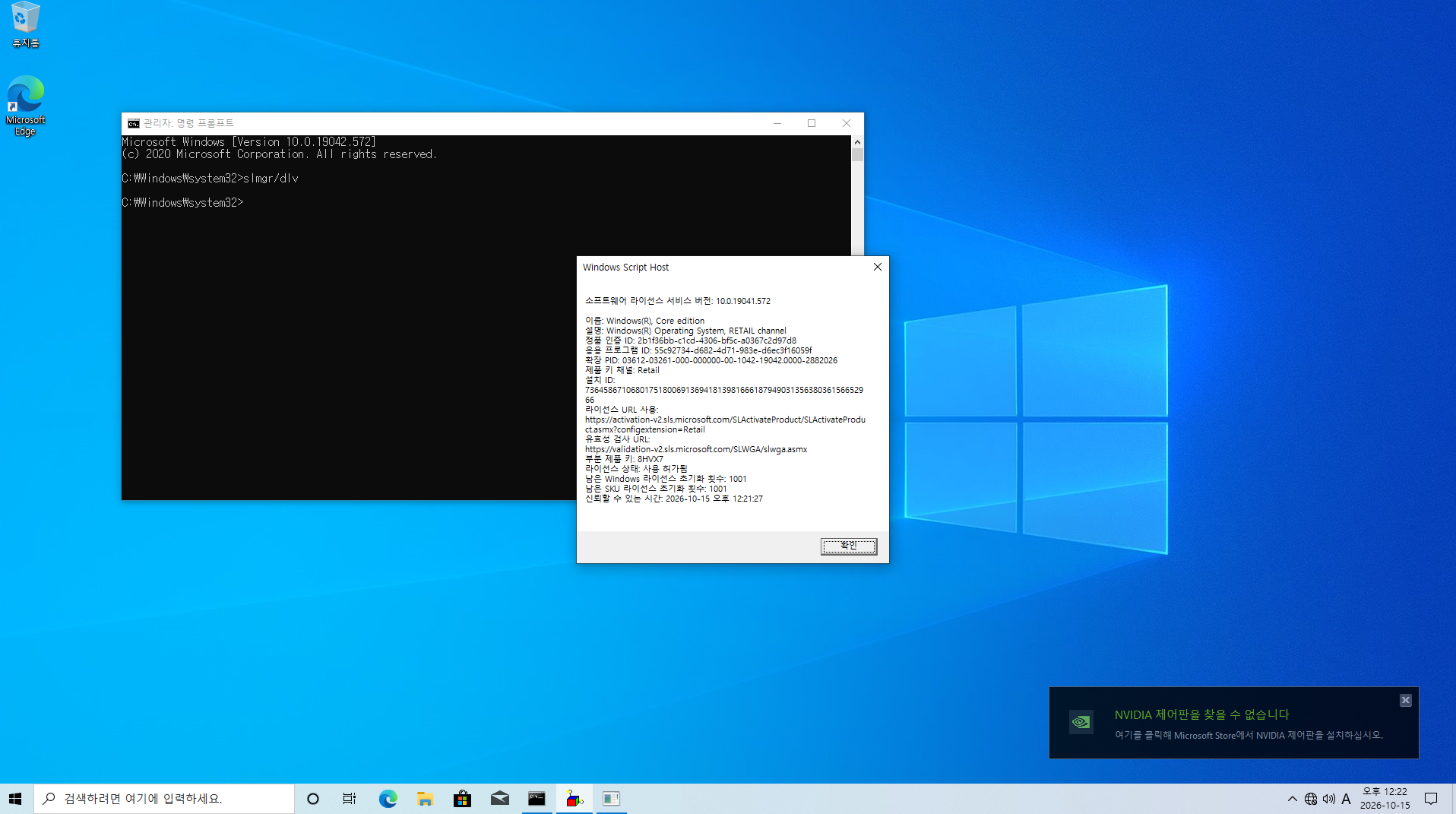Open File Explorer from the taskbar
1456x814 pixels.
click(425, 798)
